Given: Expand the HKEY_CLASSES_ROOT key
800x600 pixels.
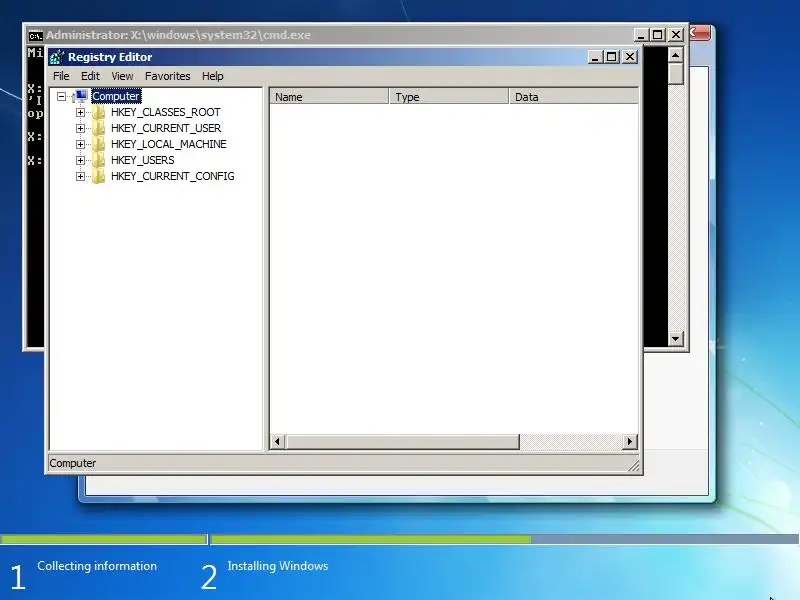Looking at the screenshot, I should 80,112.
